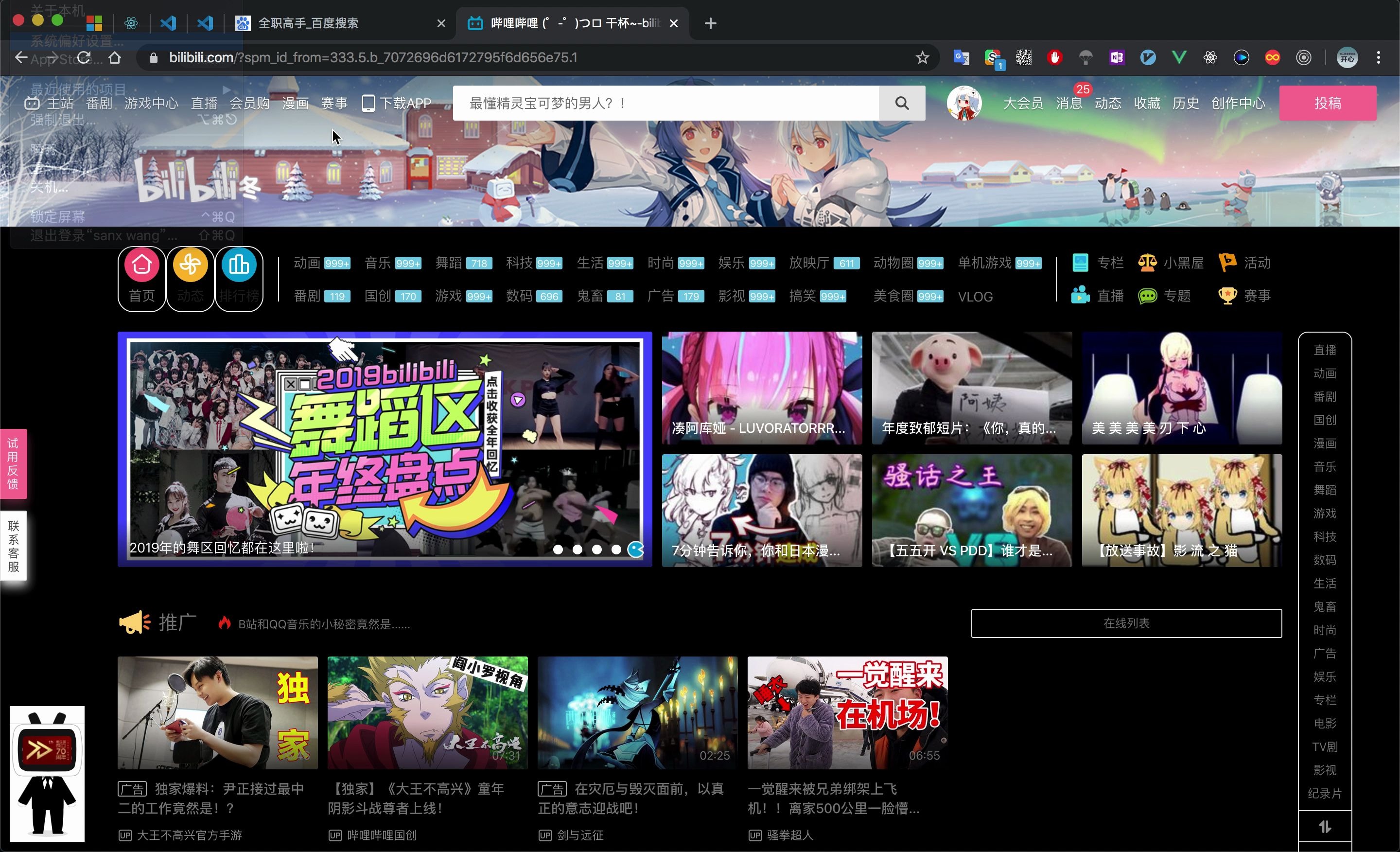
Task: Open 会员购 in top navigation
Action: point(249,103)
